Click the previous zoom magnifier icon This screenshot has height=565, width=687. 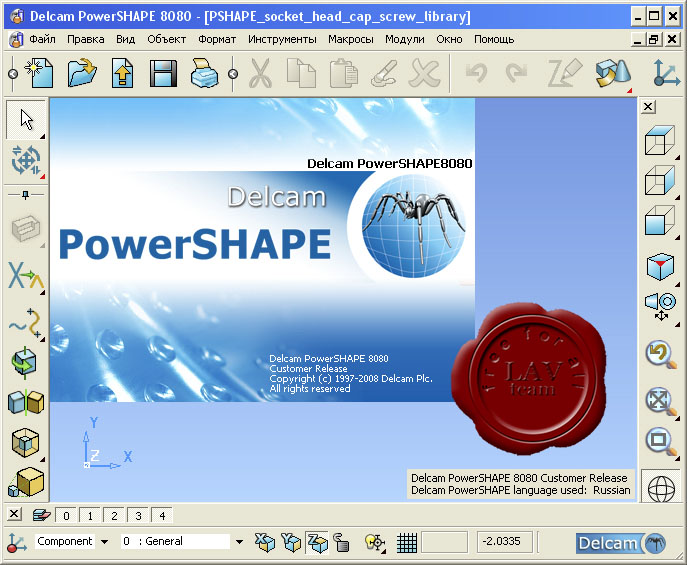pos(661,355)
